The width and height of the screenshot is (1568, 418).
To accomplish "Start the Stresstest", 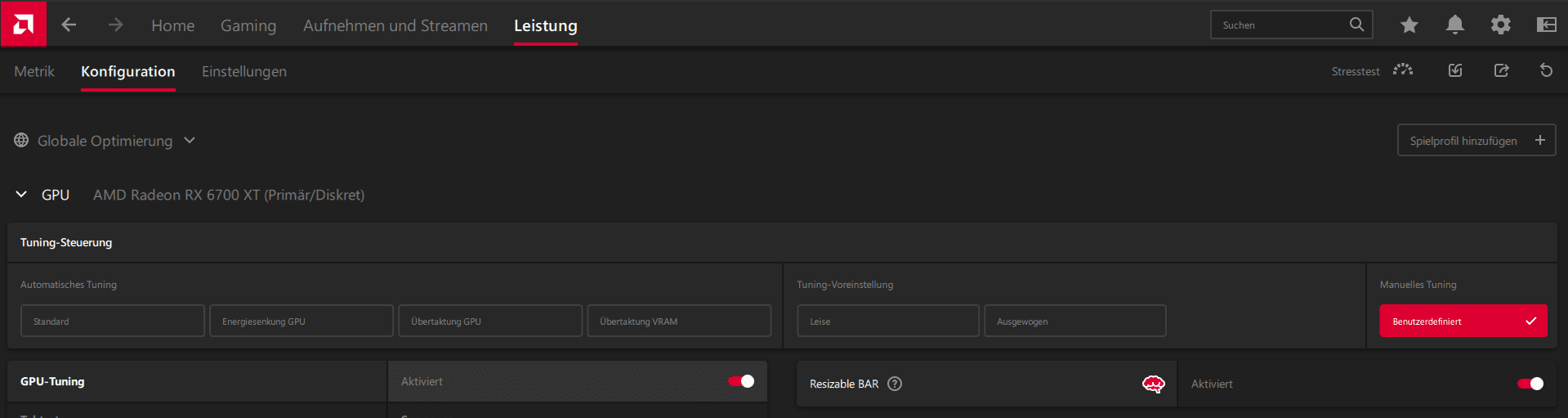I will [1372, 71].
